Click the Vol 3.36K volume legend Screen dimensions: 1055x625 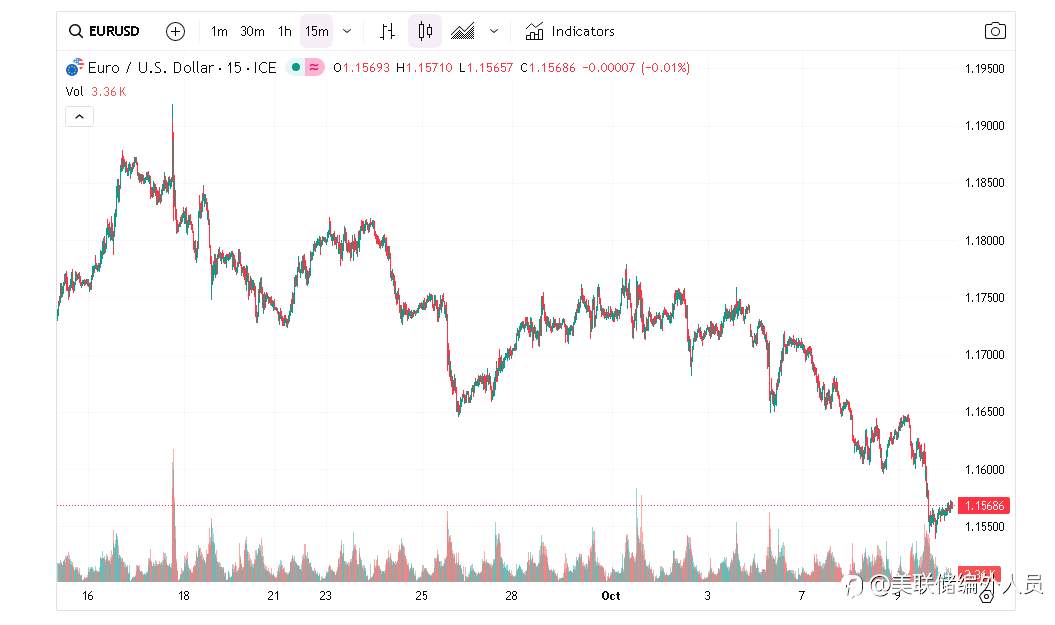96,92
